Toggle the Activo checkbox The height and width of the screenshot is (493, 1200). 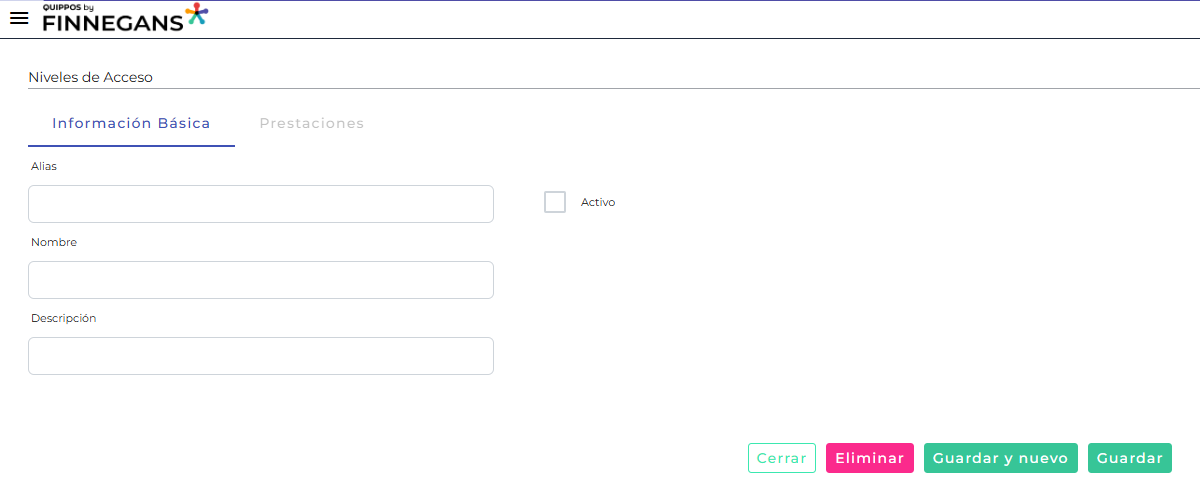pyautogui.click(x=555, y=202)
